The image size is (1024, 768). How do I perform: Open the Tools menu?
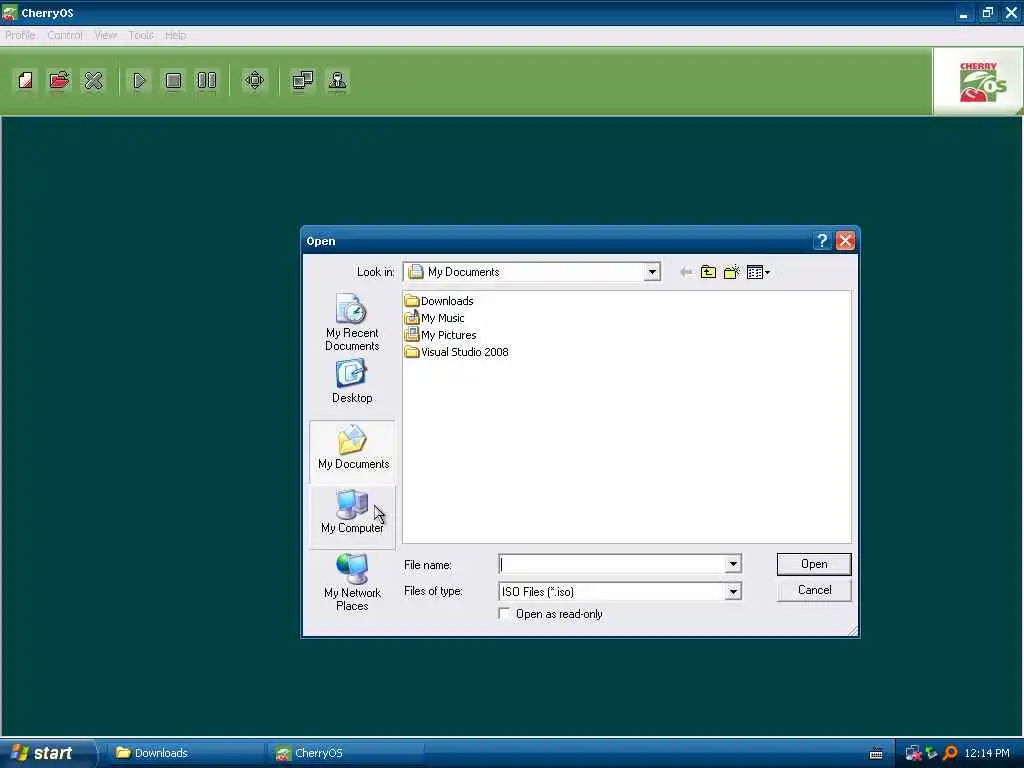[x=141, y=35]
